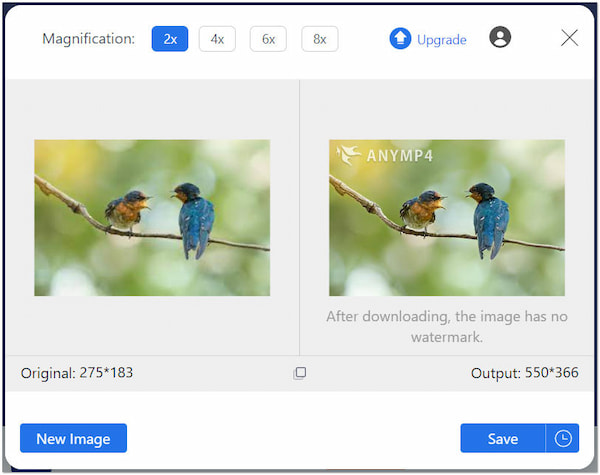Open history via the clock icon

(x=563, y=438)
